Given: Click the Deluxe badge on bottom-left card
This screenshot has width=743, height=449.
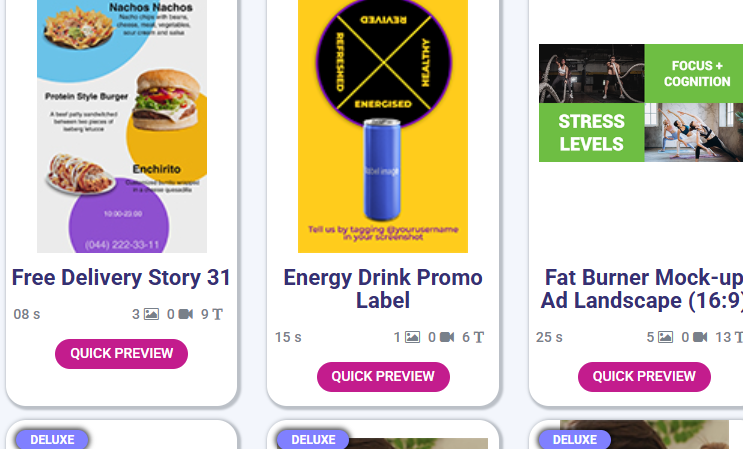Looking at the screenshot, I should coord(52,439).
